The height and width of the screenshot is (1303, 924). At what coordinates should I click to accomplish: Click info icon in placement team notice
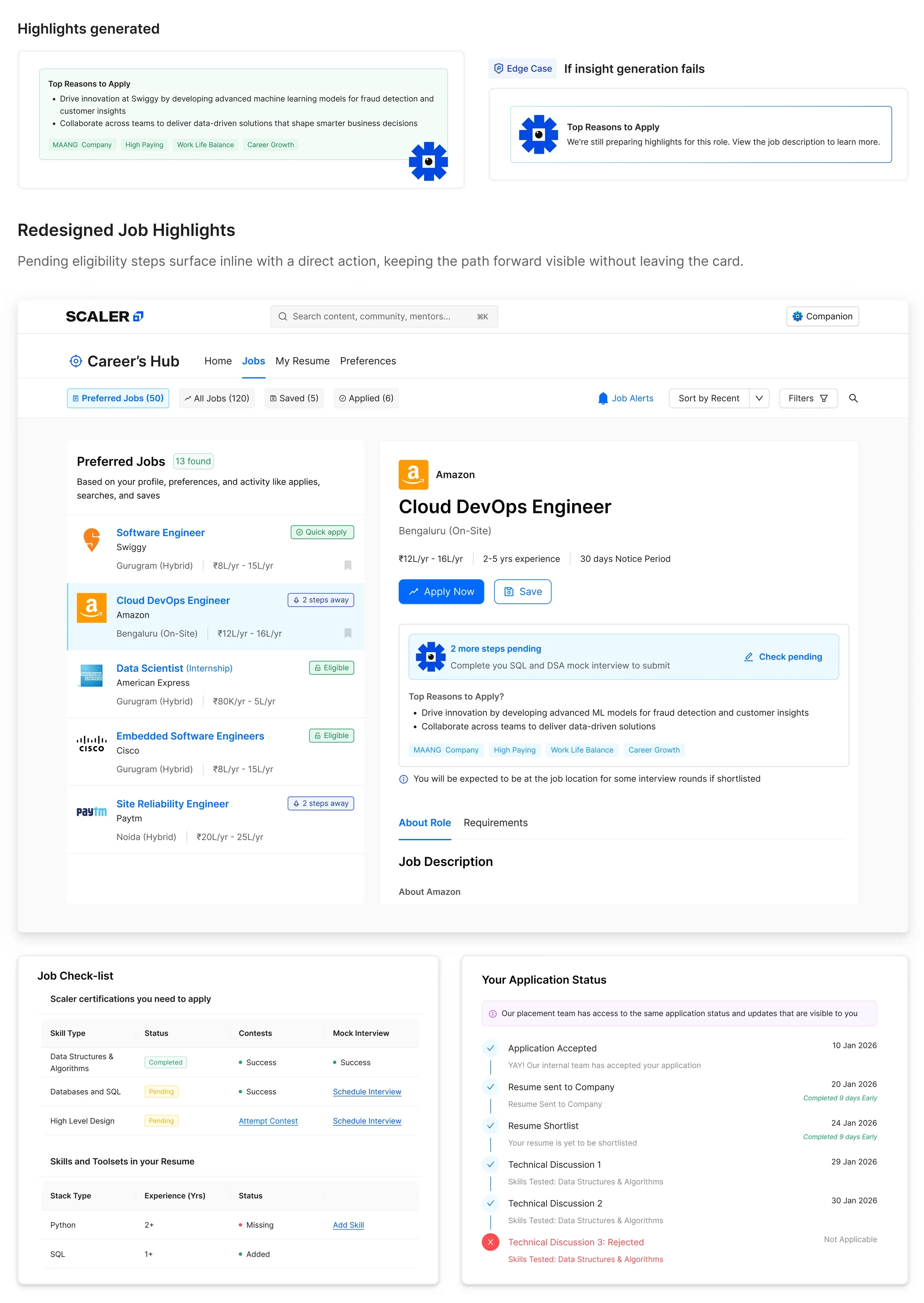pos(493,1013)
